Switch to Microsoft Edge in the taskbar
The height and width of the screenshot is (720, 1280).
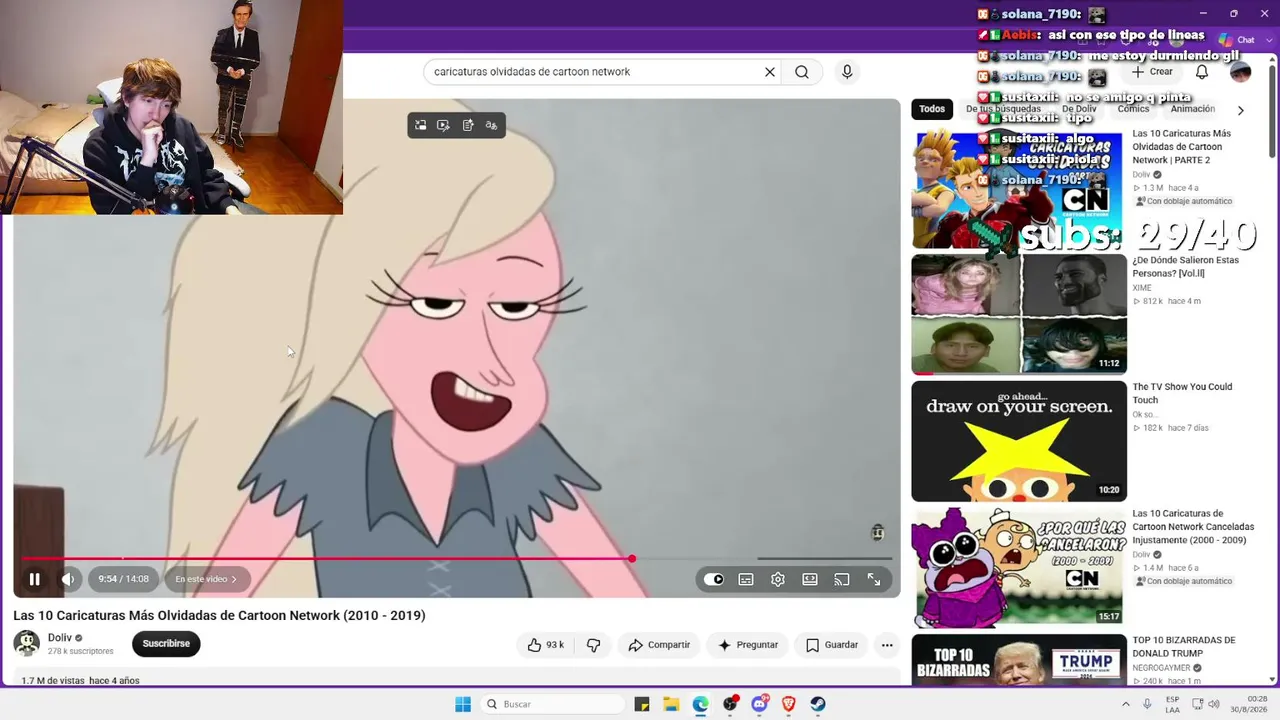coord(700,704)
